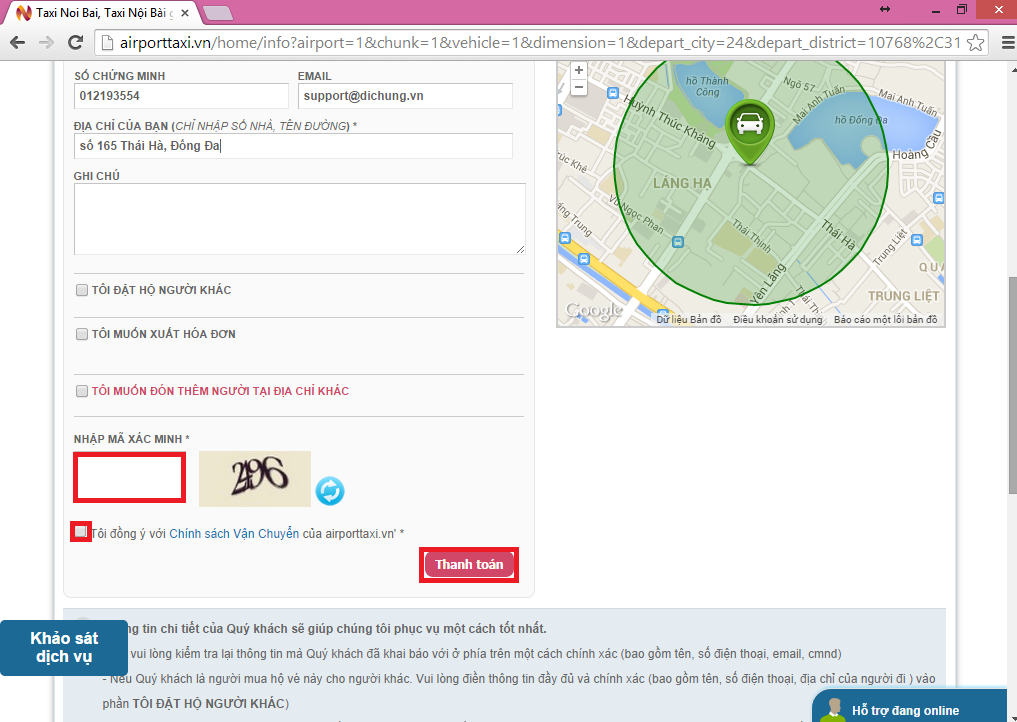The image size is (1017, 722).
Task: Open a new browser tab
Action: (218, 13)
